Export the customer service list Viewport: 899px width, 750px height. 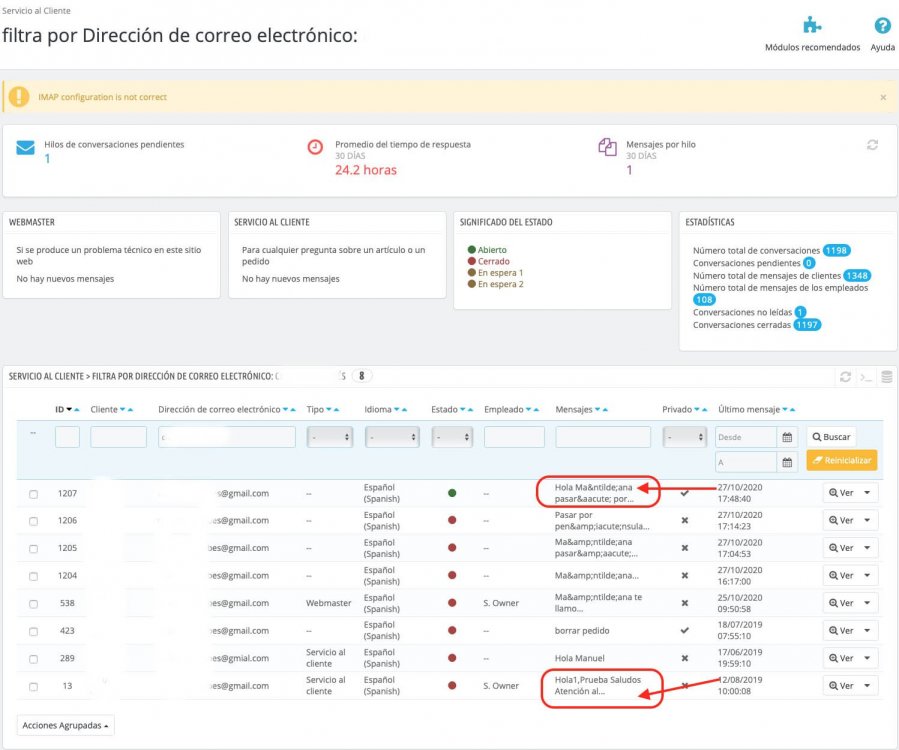point(887,377)
